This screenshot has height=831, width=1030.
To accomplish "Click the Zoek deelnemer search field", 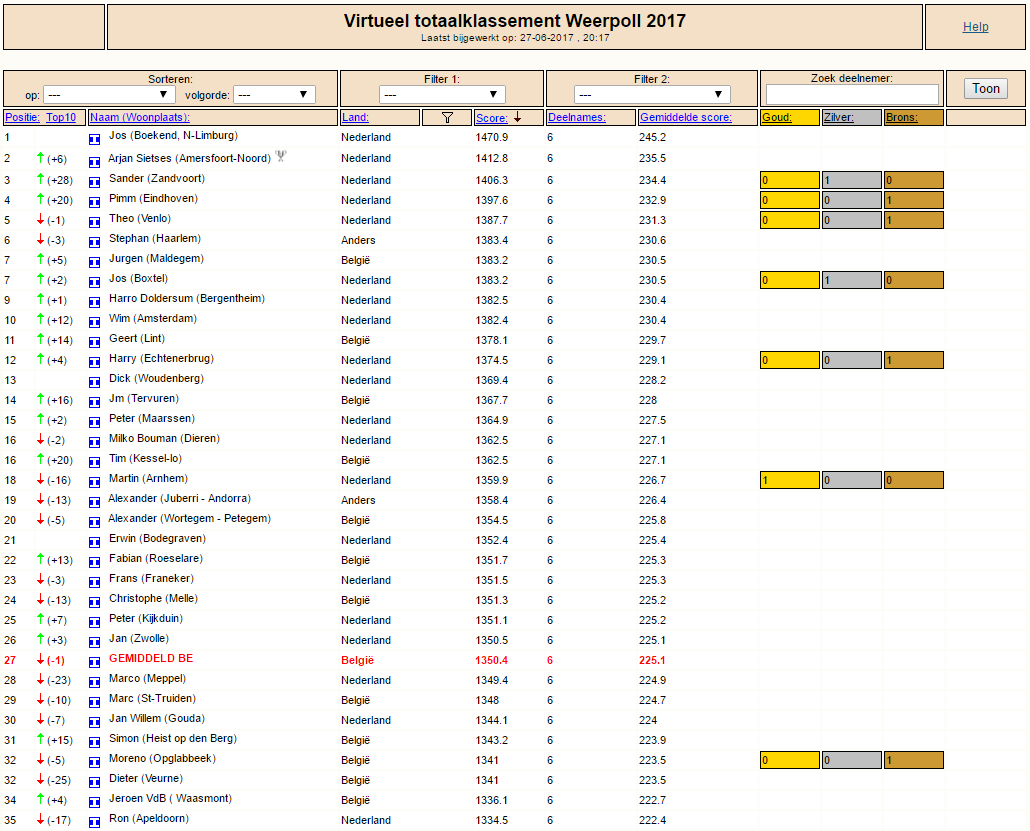I will (x=852, y=95).
